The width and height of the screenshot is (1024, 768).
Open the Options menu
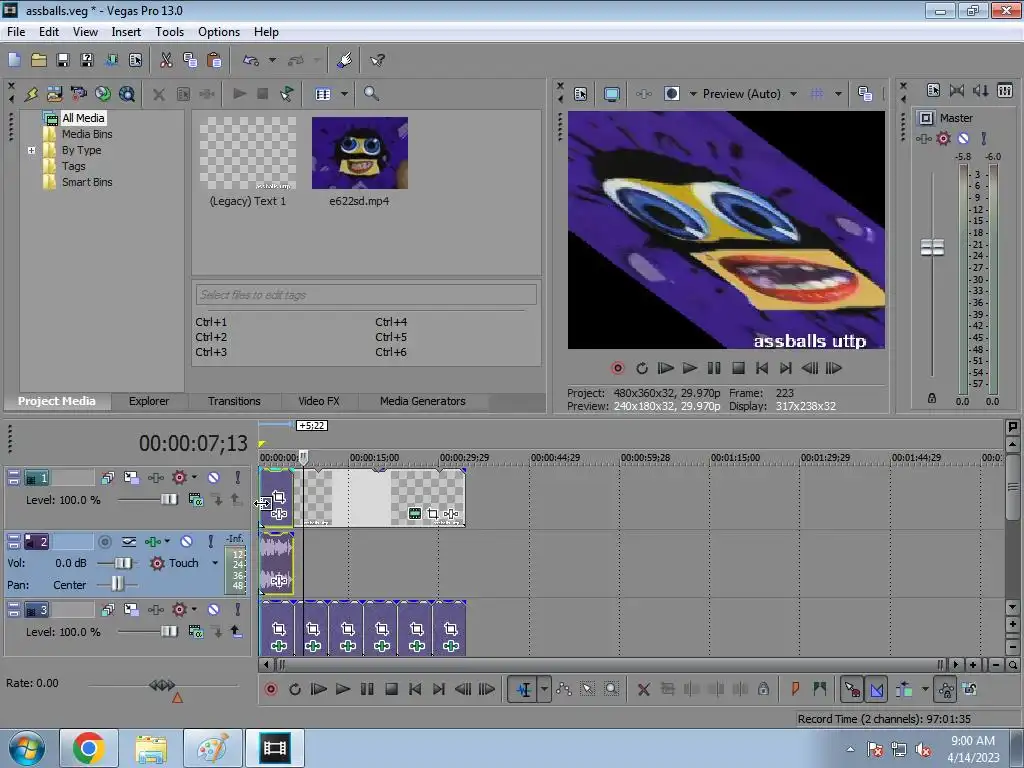219,32
